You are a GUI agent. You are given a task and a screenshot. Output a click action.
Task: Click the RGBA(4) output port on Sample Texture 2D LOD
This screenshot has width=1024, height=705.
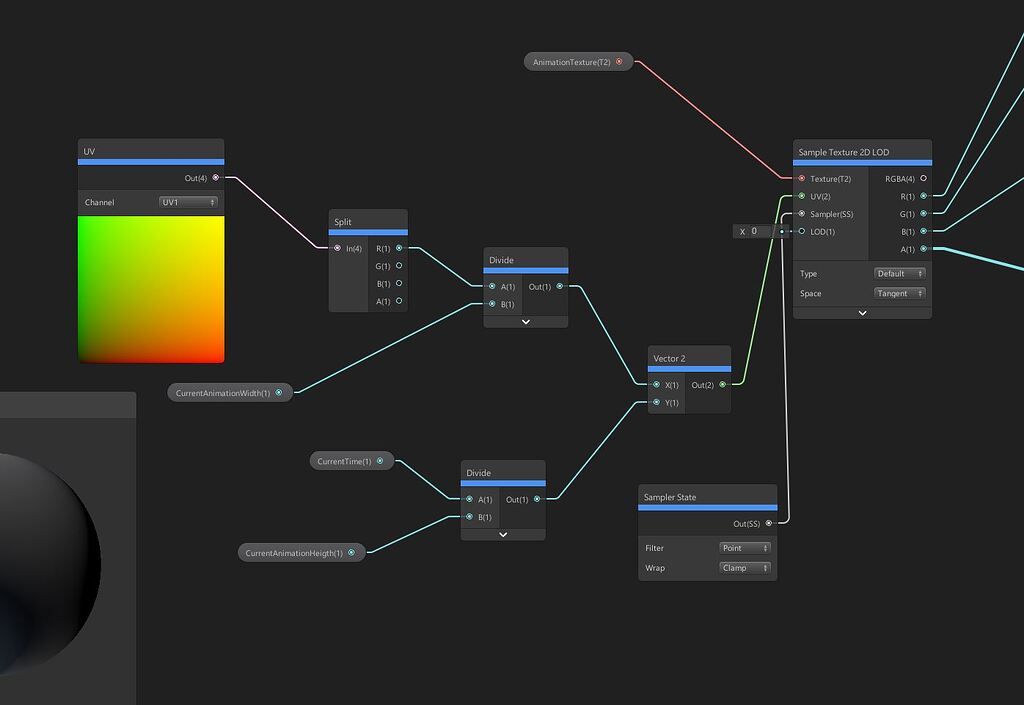[x=922, y=178]
